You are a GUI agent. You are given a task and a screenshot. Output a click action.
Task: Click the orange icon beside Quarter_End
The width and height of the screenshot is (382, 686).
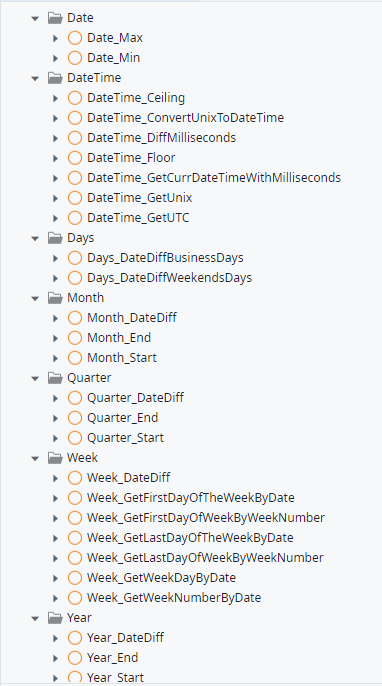click(x=75, y=418)
